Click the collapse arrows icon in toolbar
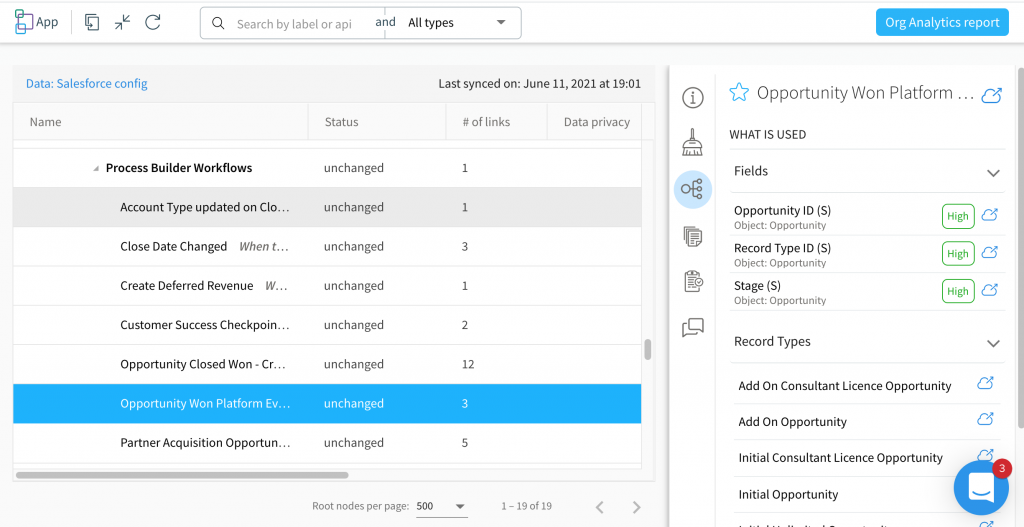This screenshot has width=1024, height=527. pos(122,22)
